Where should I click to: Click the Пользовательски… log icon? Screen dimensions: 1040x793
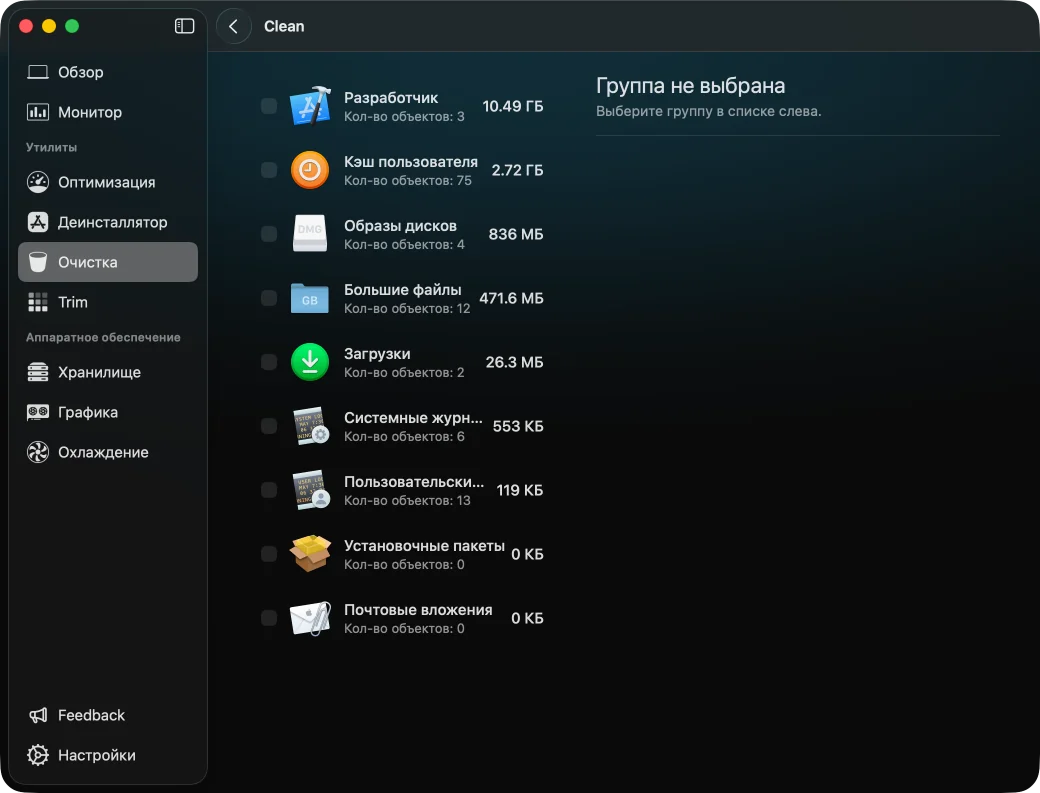click(x=310, y=489)
